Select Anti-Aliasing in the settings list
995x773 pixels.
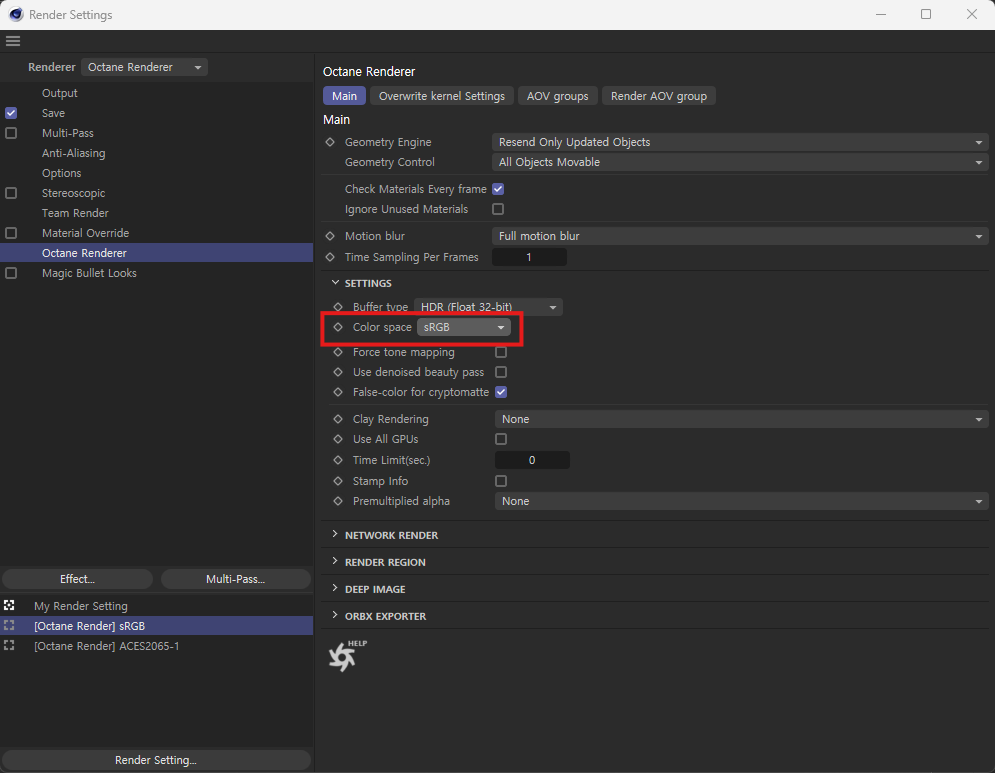74,153
